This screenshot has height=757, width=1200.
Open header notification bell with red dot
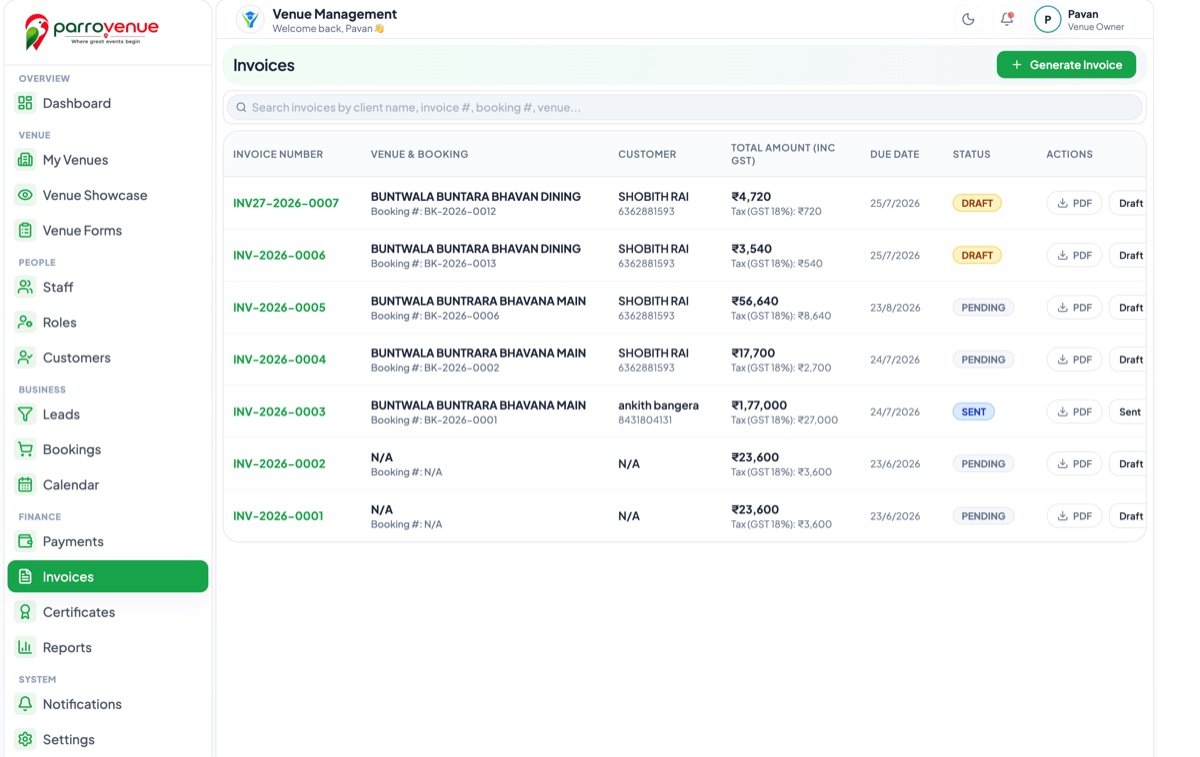1007,19
